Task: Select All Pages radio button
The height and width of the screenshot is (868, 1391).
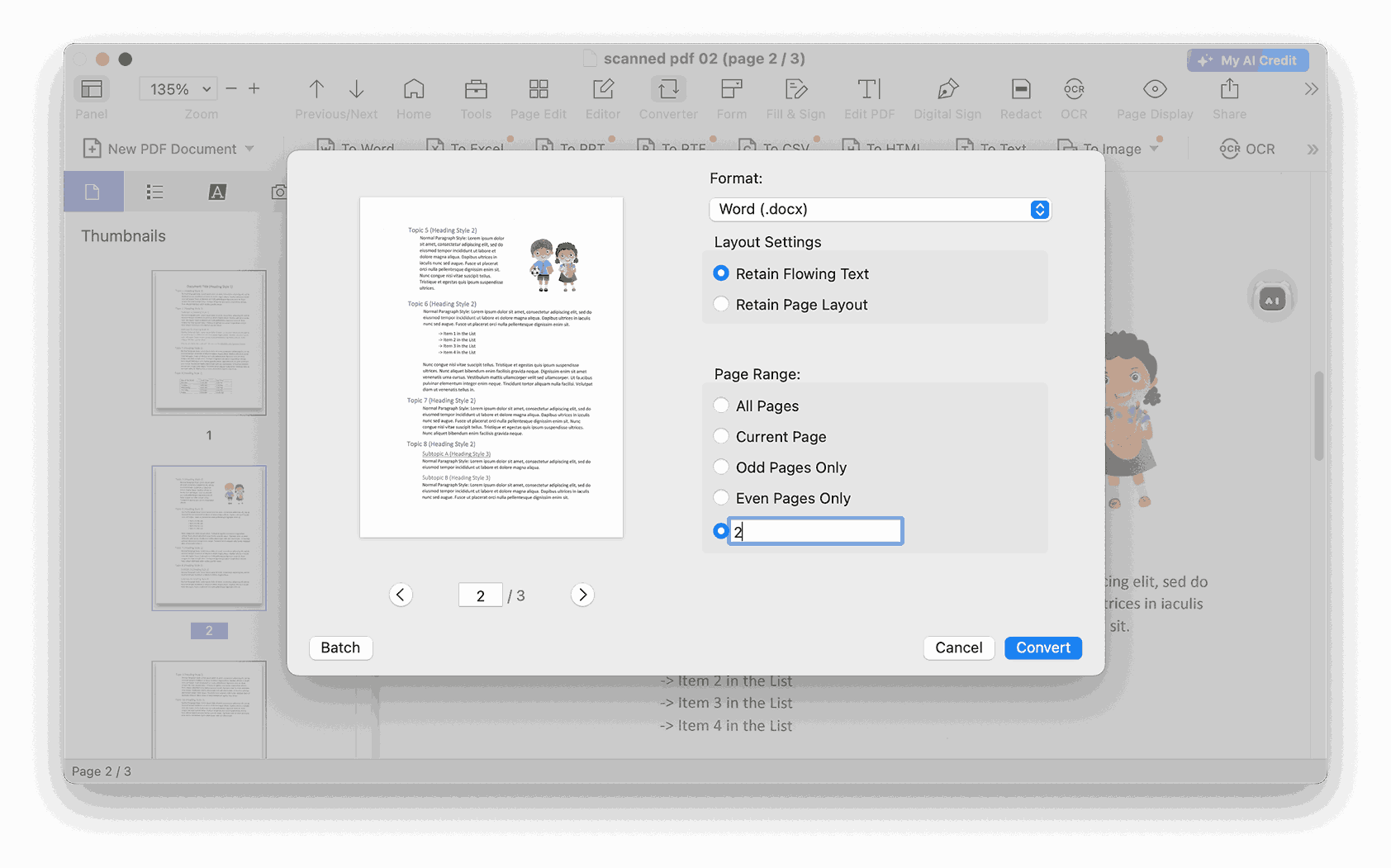Action: point(721,406)
